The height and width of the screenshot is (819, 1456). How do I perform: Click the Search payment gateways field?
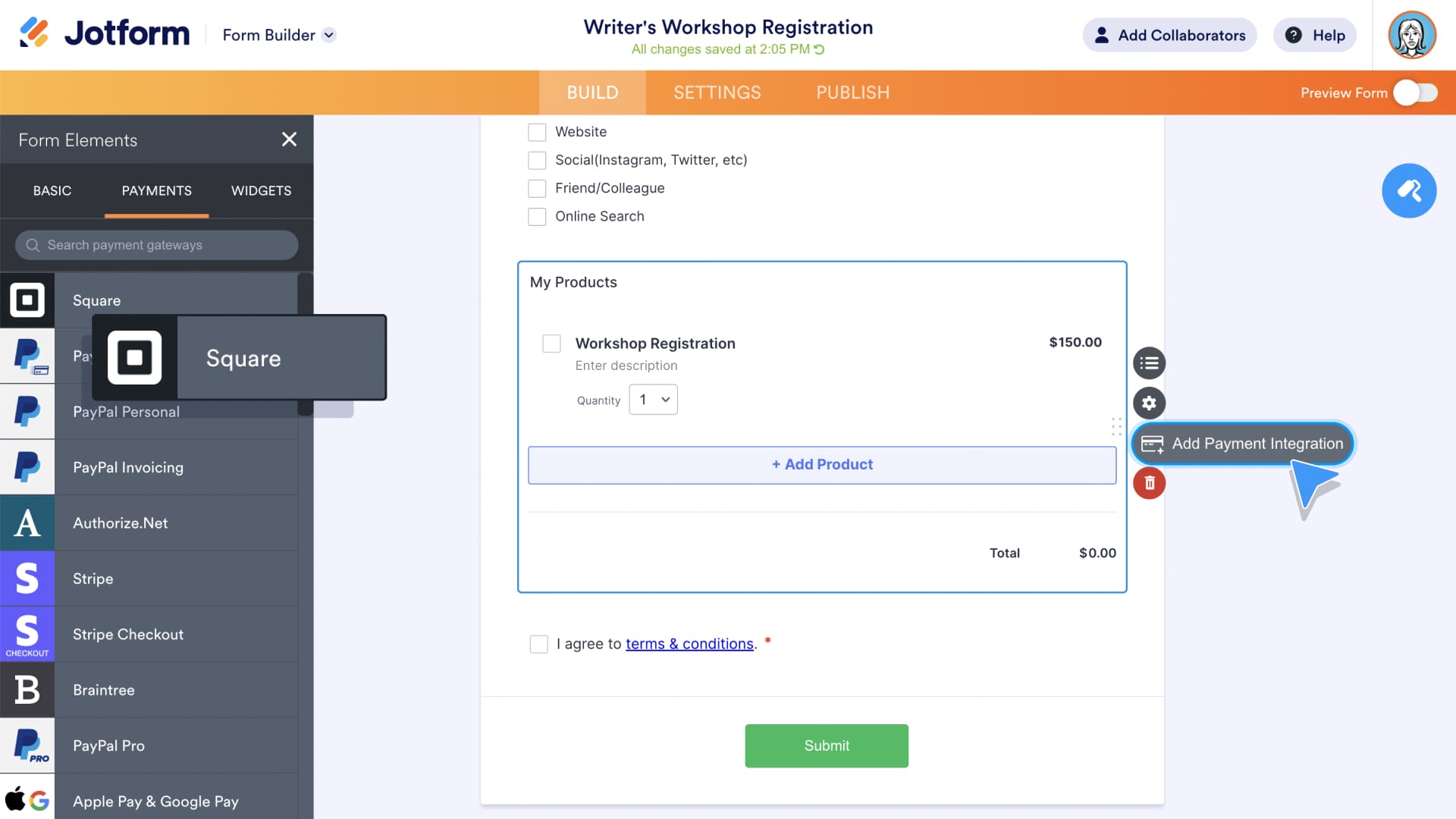[x=156, y=245]
